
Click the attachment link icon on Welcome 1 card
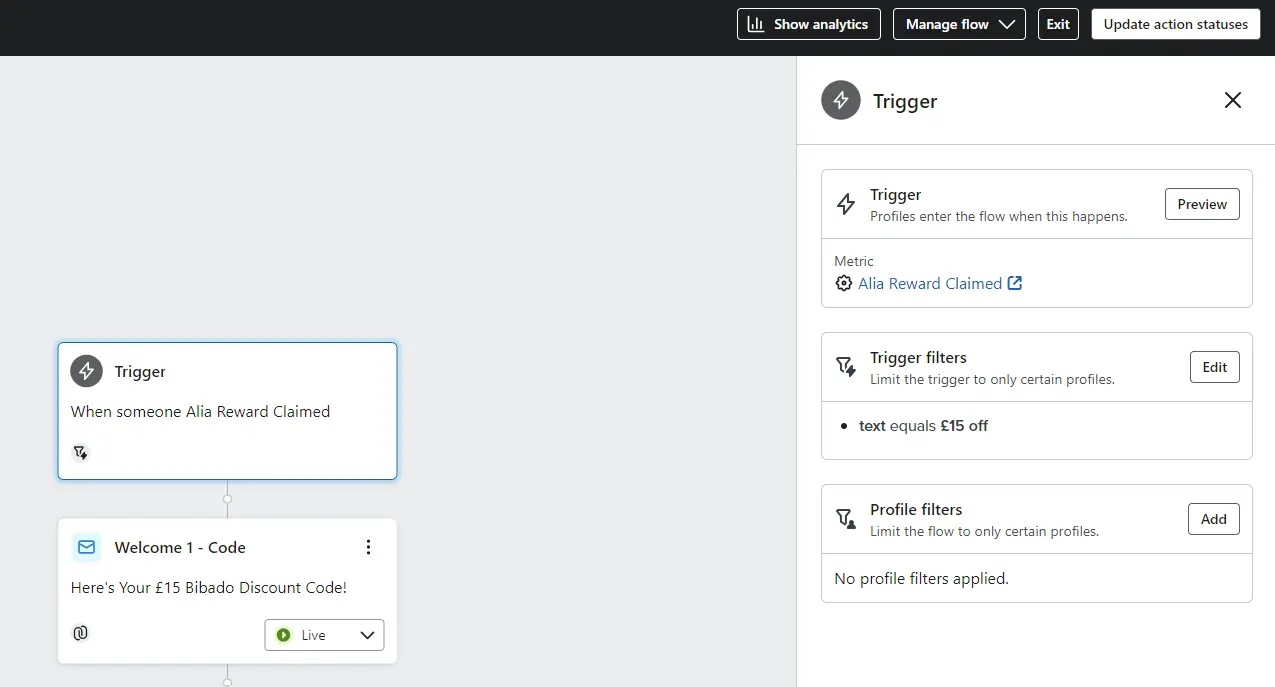(80, 632)
